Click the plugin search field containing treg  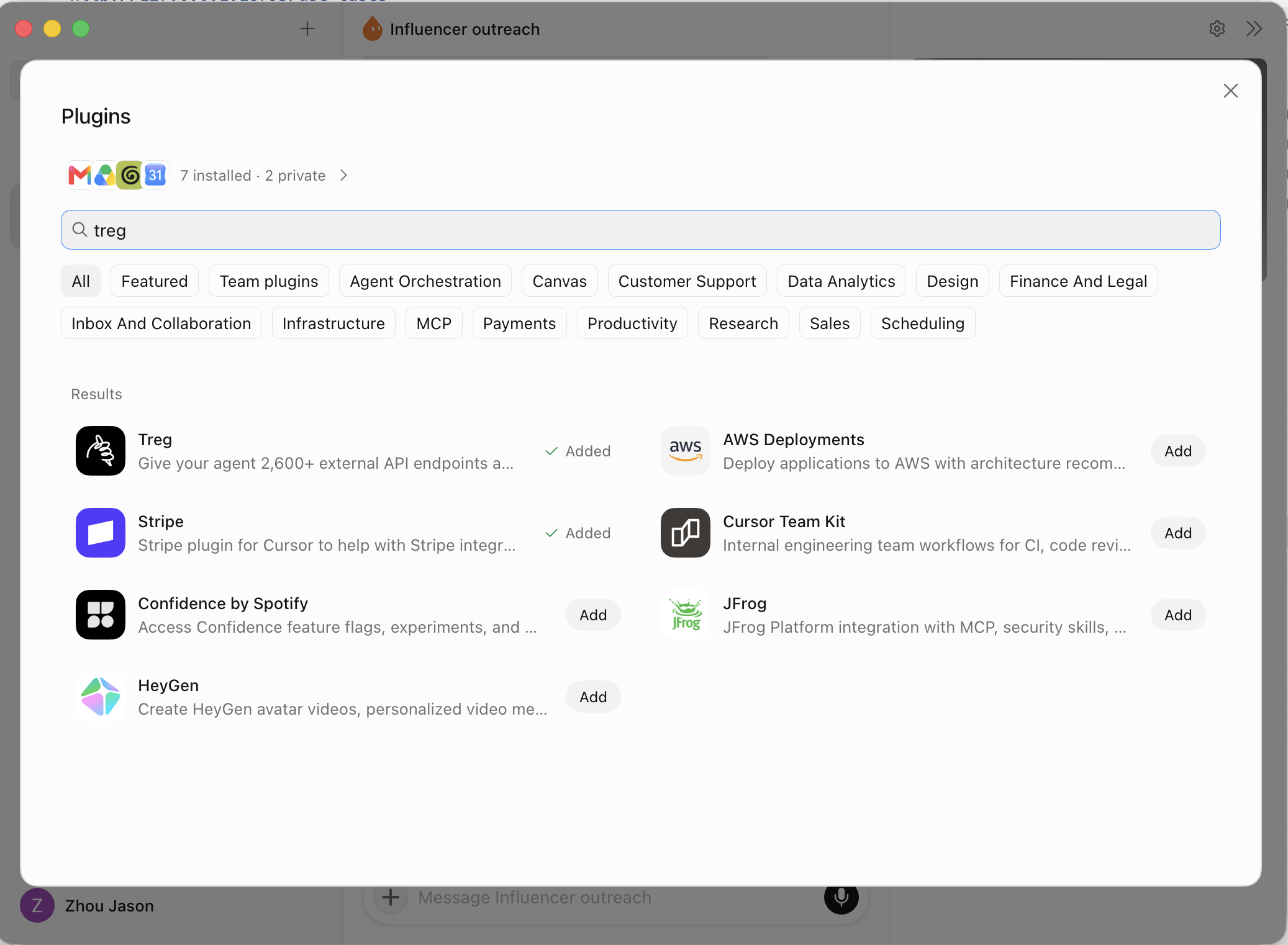tap(641, 230)
